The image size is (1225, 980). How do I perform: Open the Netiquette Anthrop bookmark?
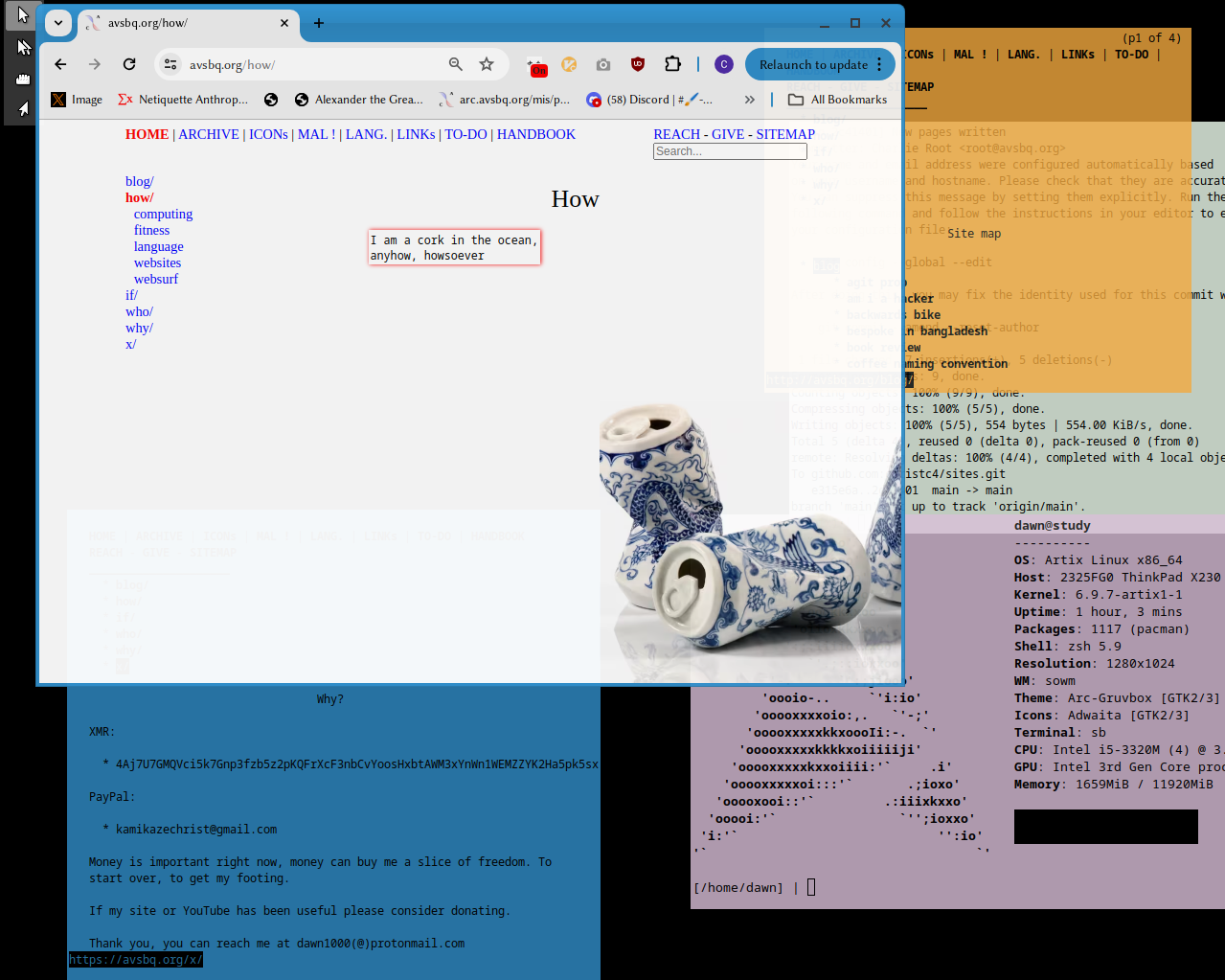coord(183,100)
